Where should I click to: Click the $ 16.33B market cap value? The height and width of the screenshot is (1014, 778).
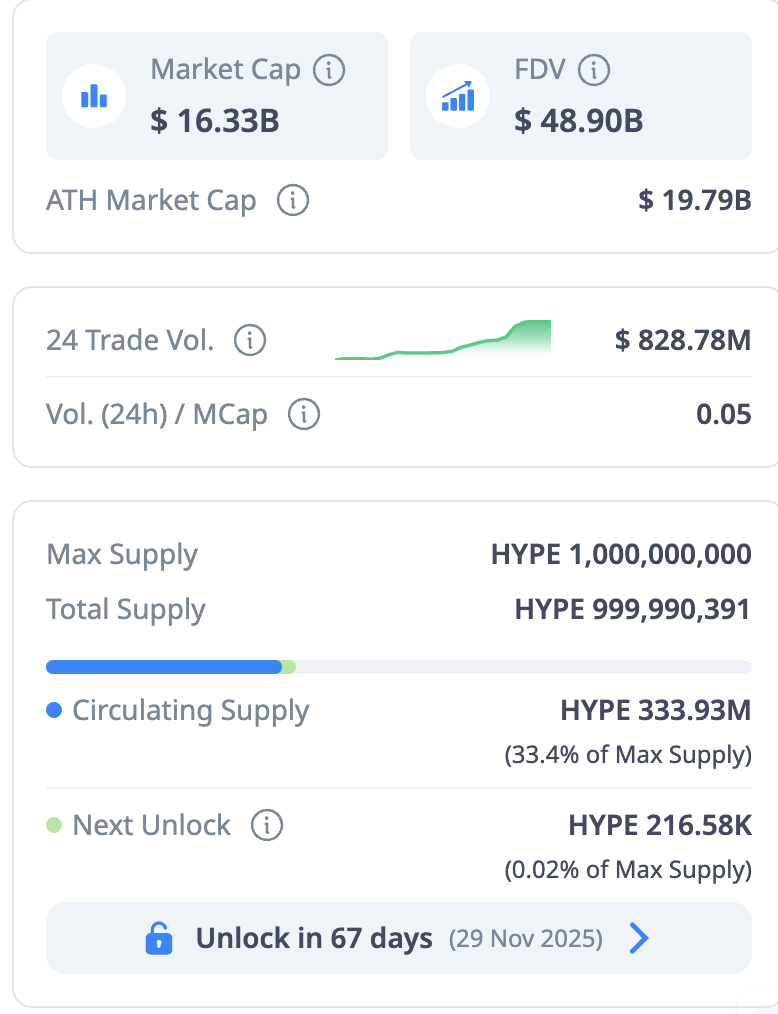(x=214, y=121)
